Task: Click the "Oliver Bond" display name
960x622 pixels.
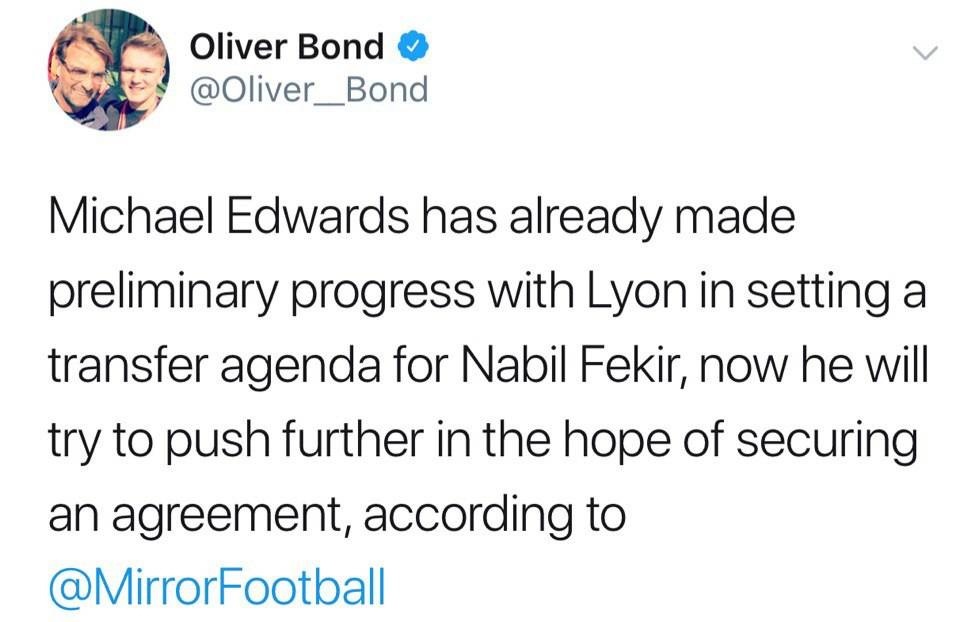Action: [x=286, y=47]
